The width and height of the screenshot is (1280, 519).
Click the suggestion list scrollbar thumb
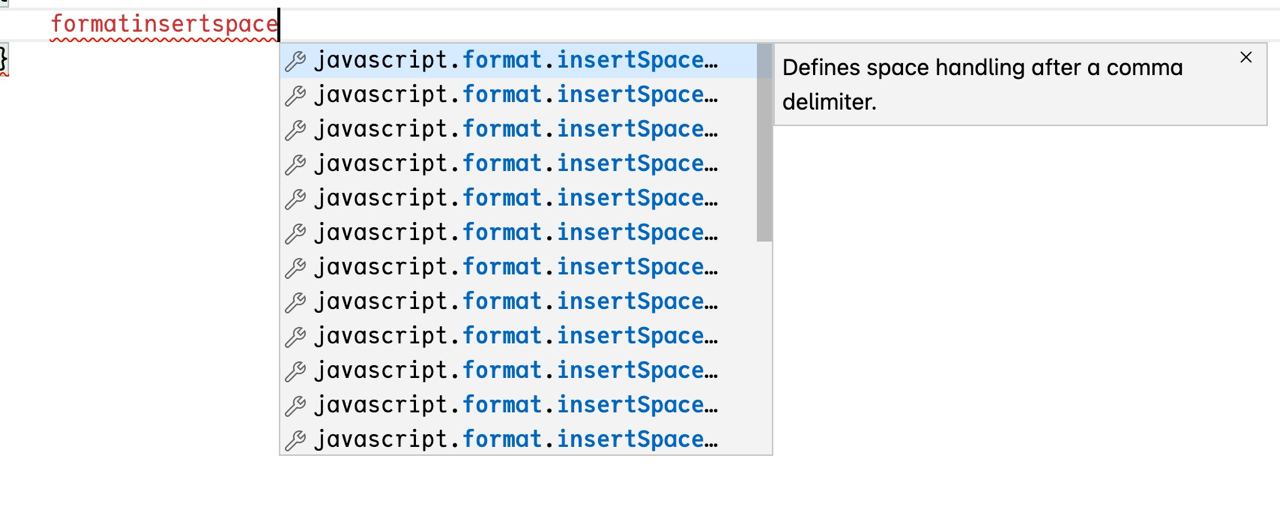tap(764, 143)
